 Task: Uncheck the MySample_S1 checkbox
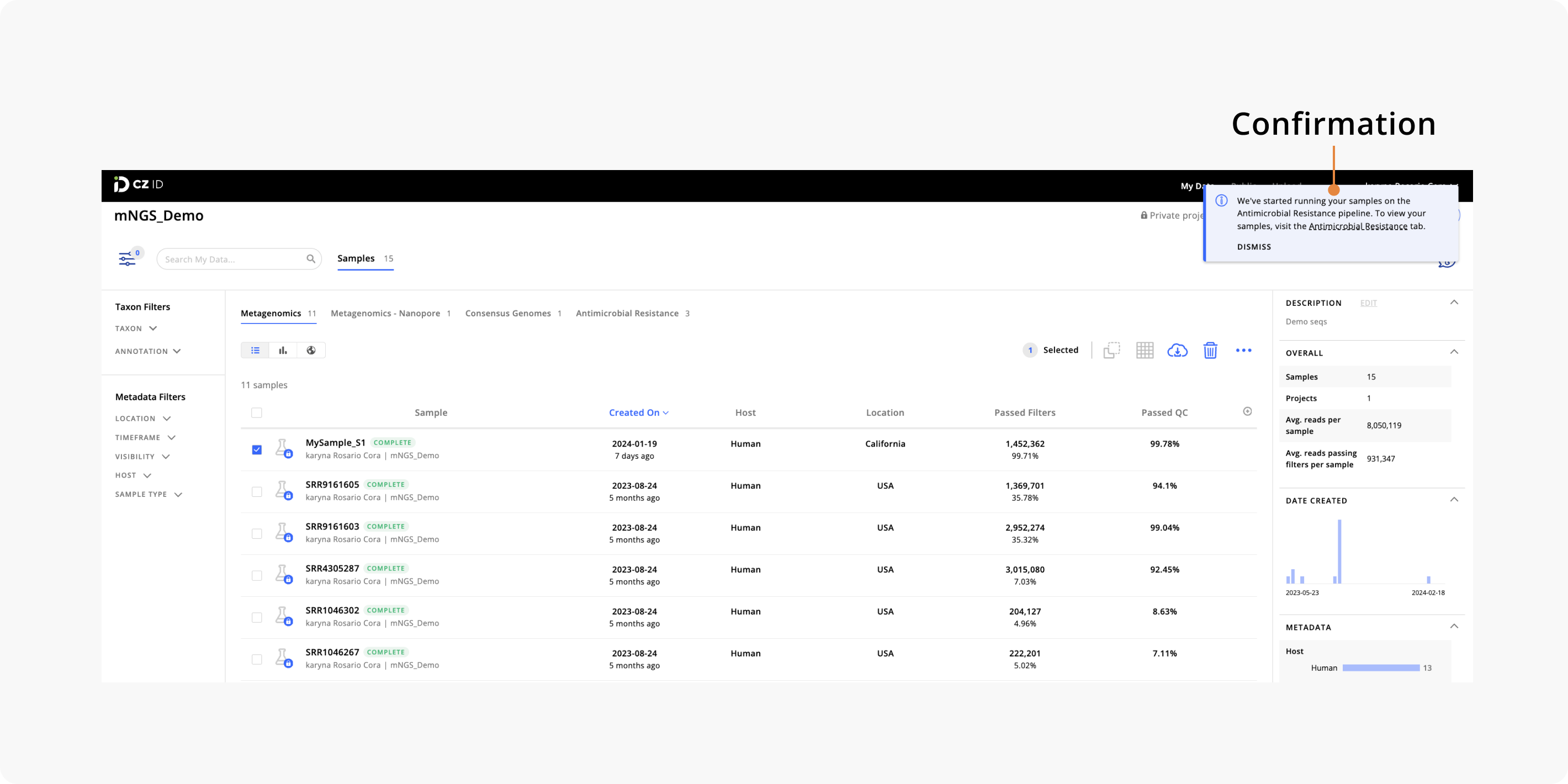click(x=257, y=450)
